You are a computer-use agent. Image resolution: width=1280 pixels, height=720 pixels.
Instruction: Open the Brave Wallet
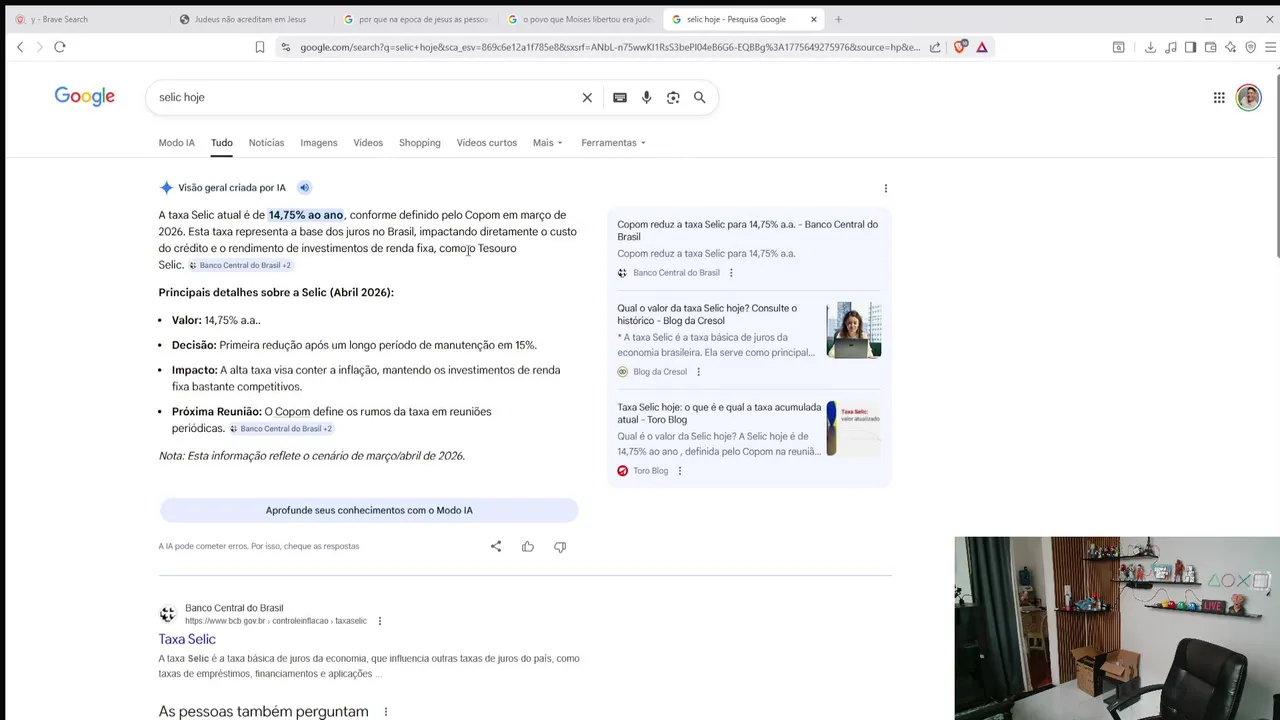(x=1210, y=47)
